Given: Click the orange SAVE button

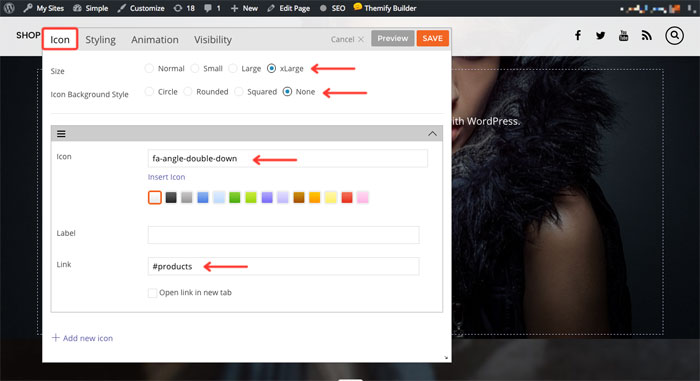Looking at the screenshot, I should [432, 38].
